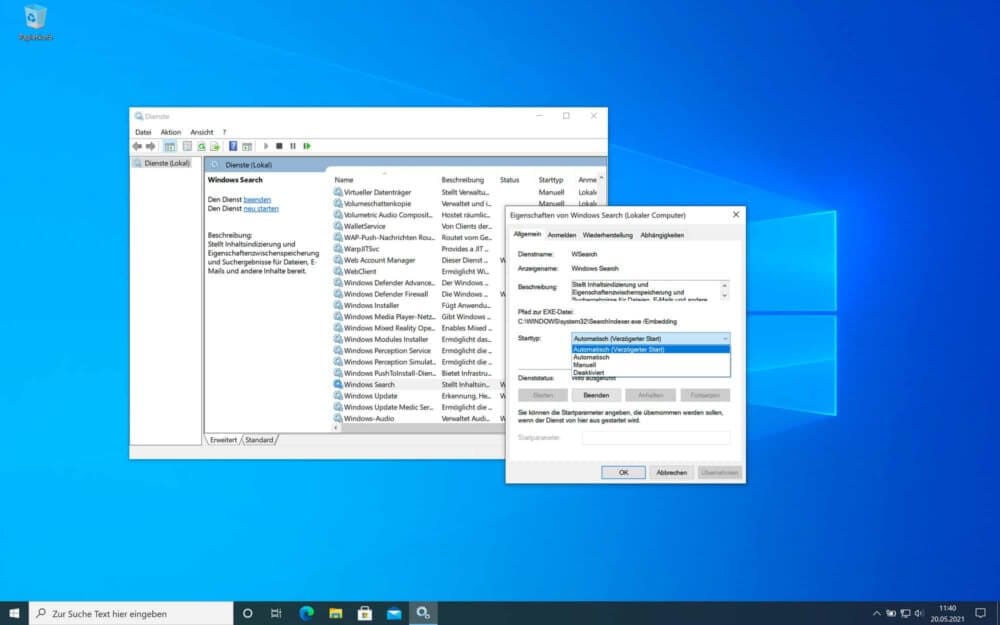1000x625 pixels.
Task: Choose 'Manuell' from the Starttyp list
Action: (x=651, y=365)
